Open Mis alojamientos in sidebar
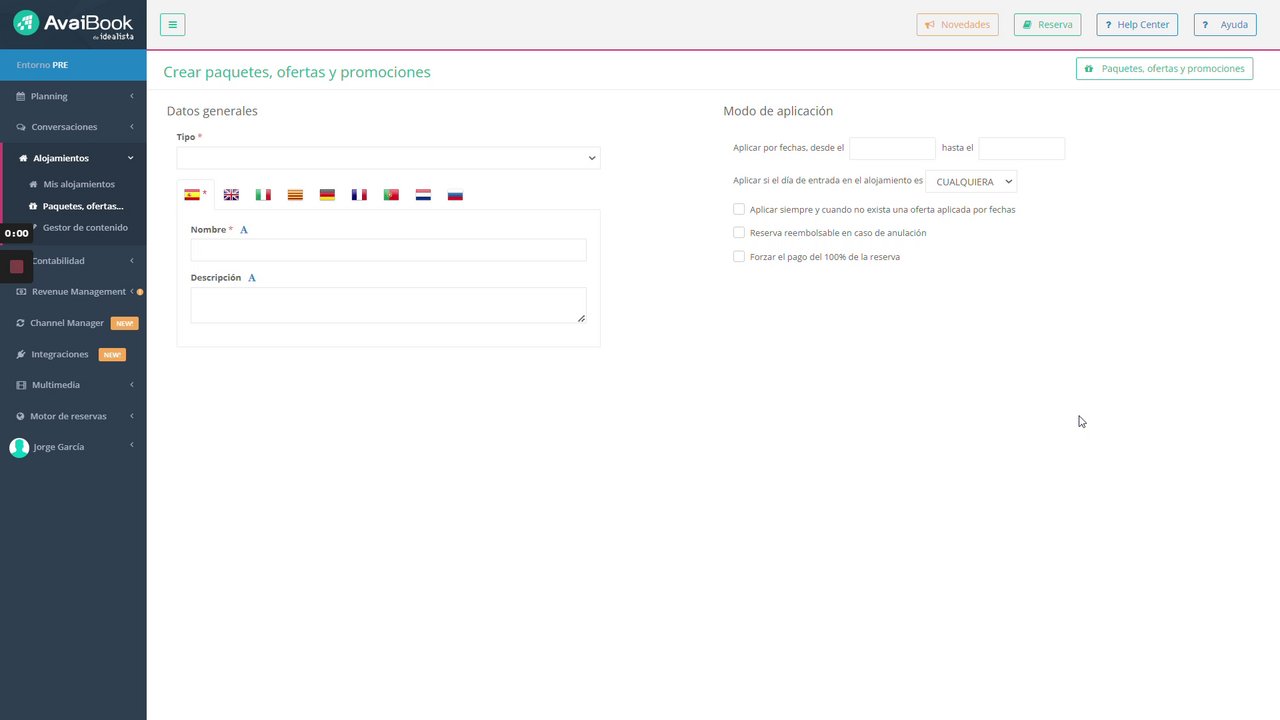Screen dimensions: 1280x720 pos(79,185)
